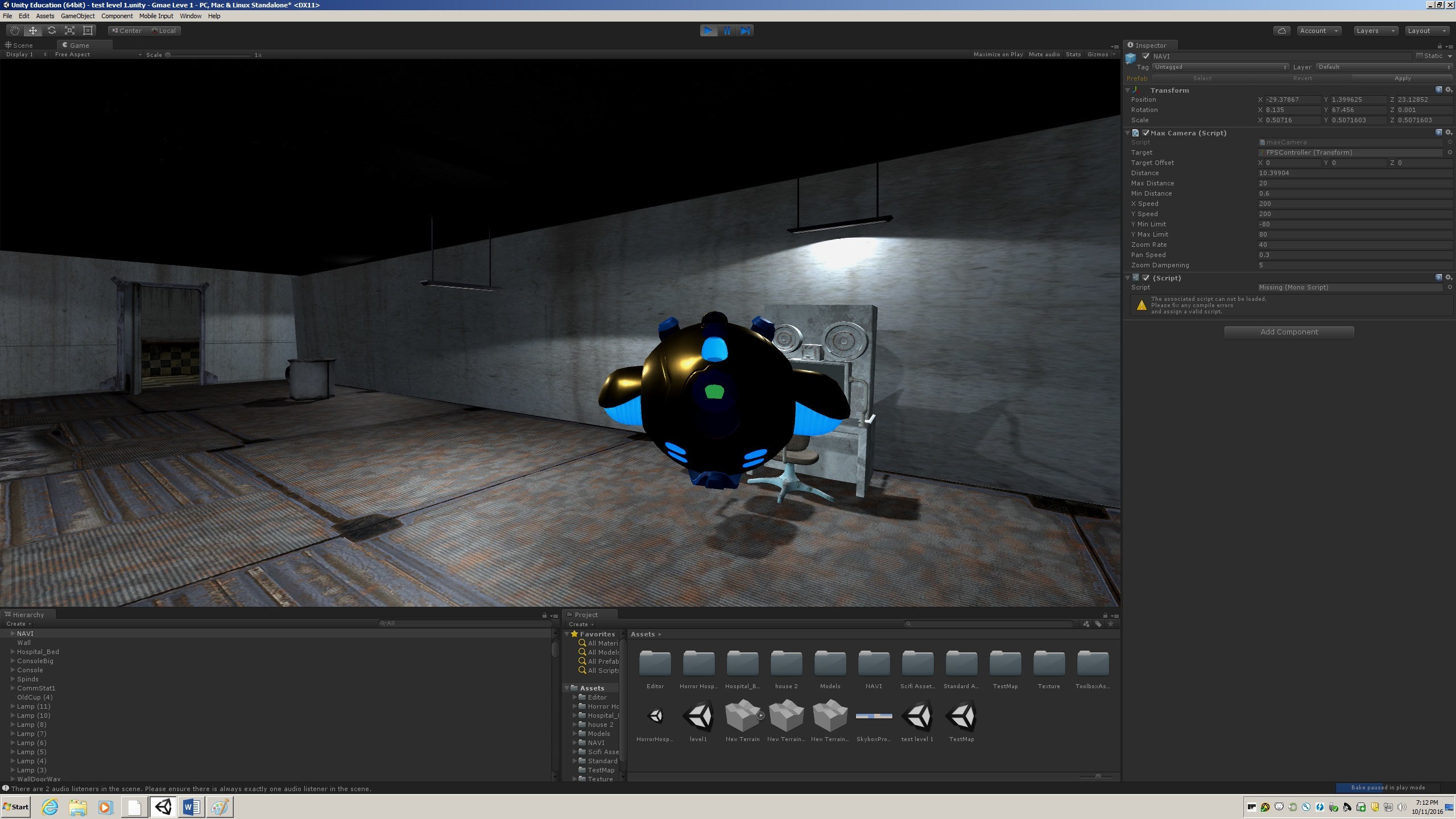Open the Layers dropdown
The image size is (1456, 819).
[1375, 31]
